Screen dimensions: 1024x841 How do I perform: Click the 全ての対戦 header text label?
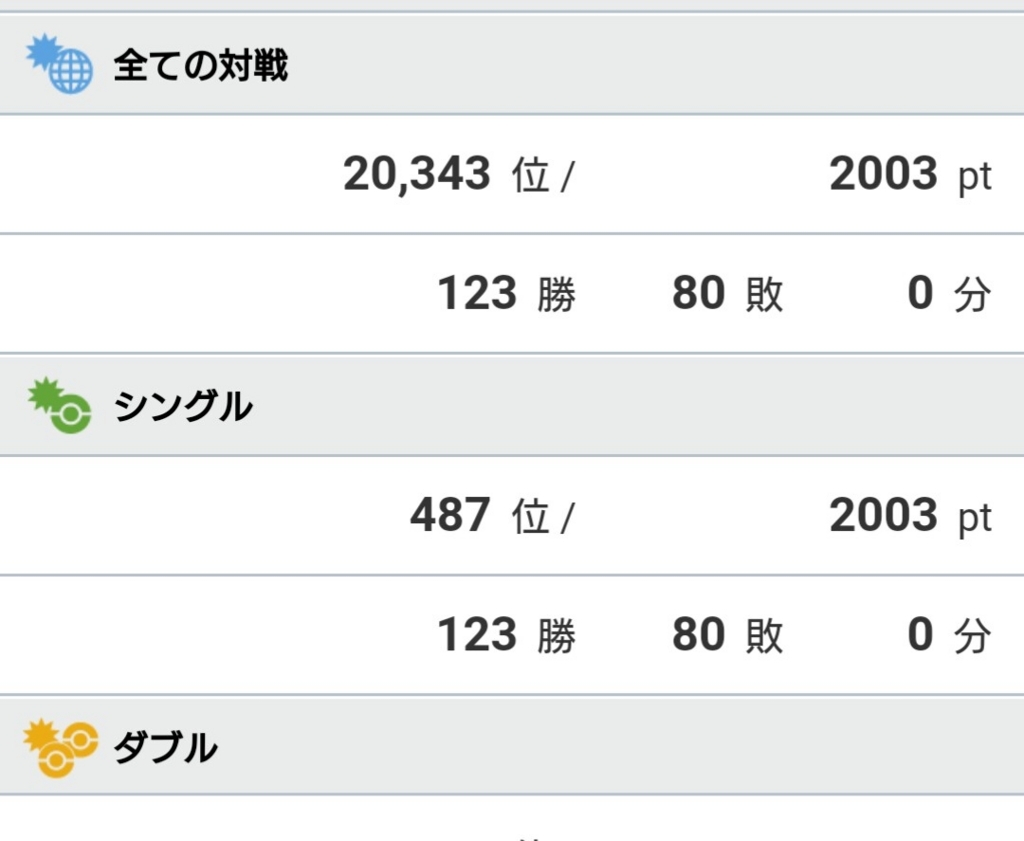(x=200, y=66)
